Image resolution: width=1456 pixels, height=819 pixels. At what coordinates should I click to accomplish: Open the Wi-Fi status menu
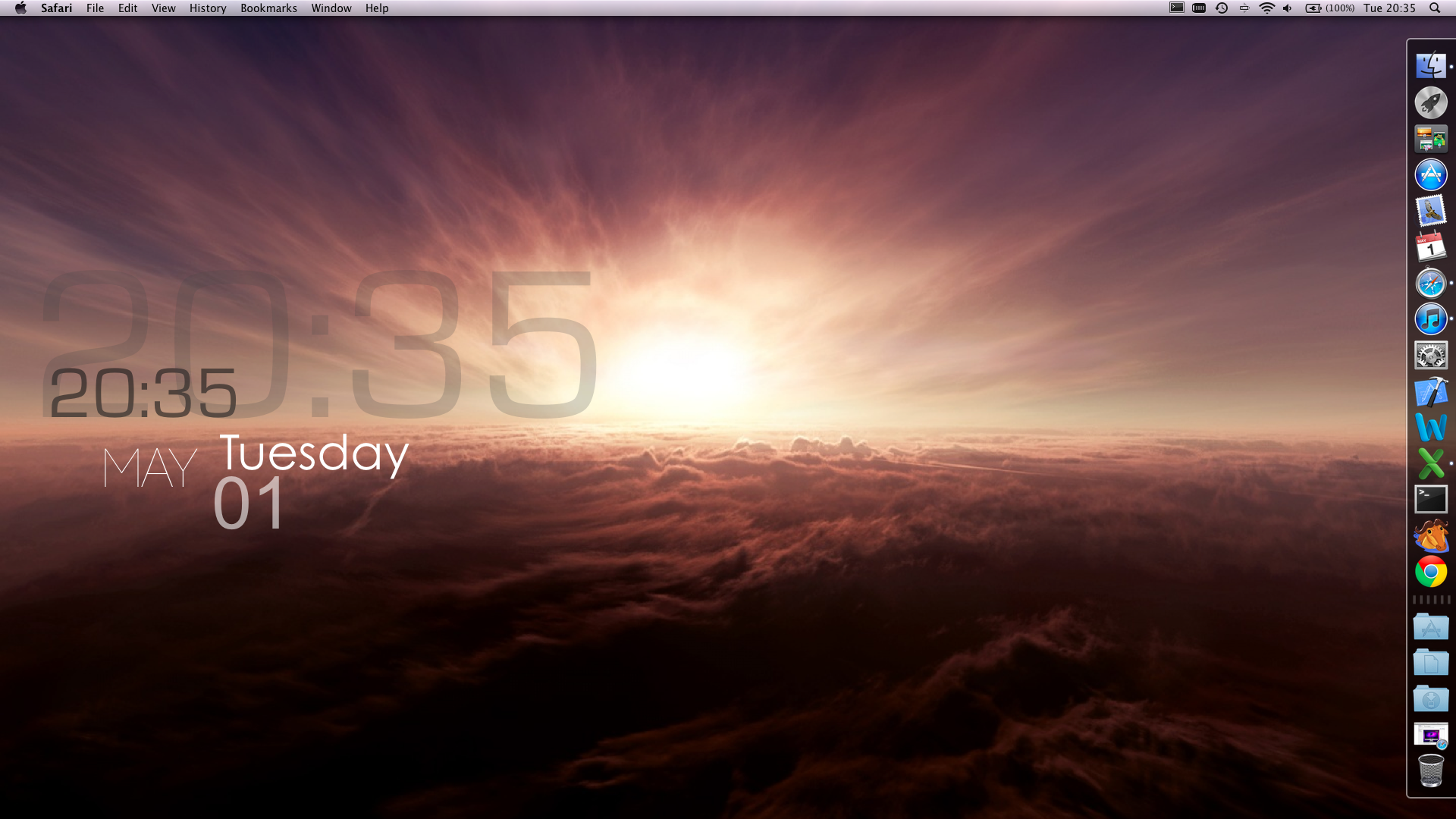coord(1267,8)
